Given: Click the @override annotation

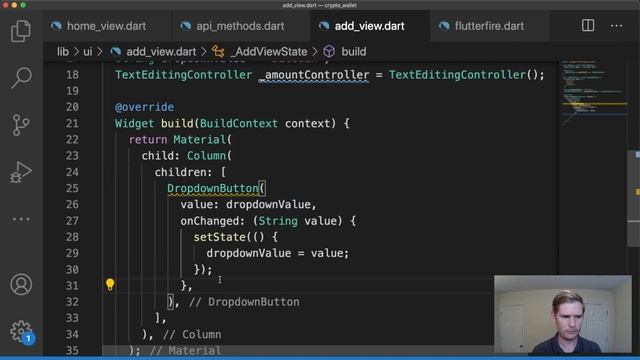Looking at the screenshot, I should pyautogui.click(x=144, y=107).
